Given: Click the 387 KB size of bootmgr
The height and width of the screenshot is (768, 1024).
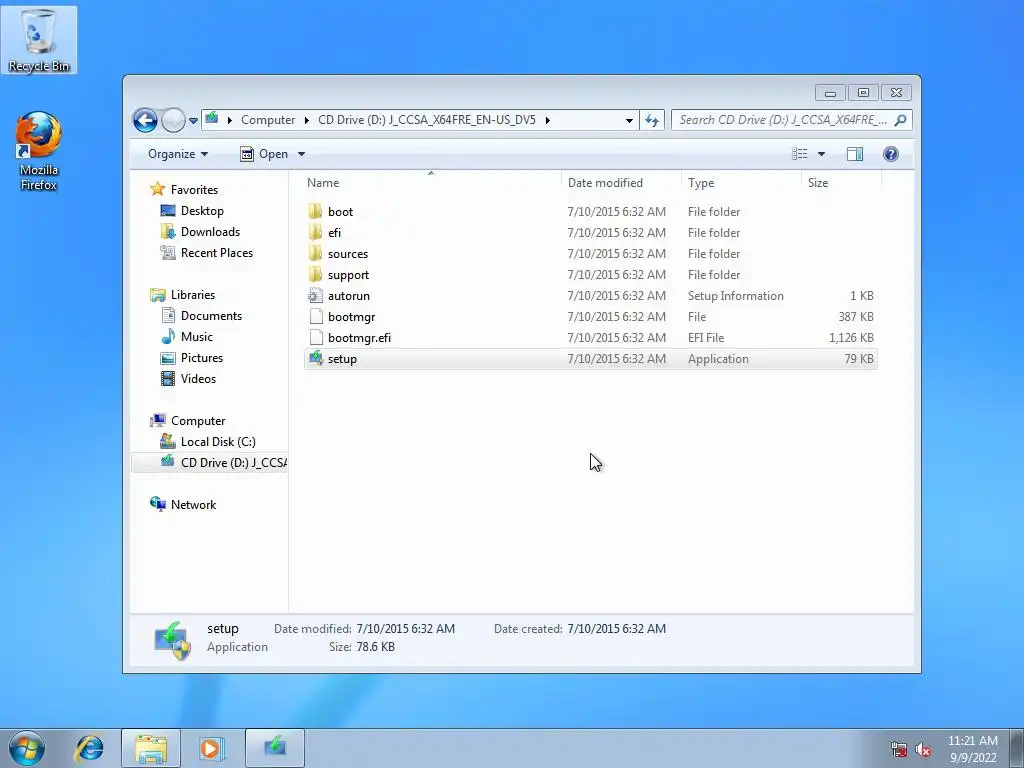Looking at the screenshot, I should pos(856,317).
